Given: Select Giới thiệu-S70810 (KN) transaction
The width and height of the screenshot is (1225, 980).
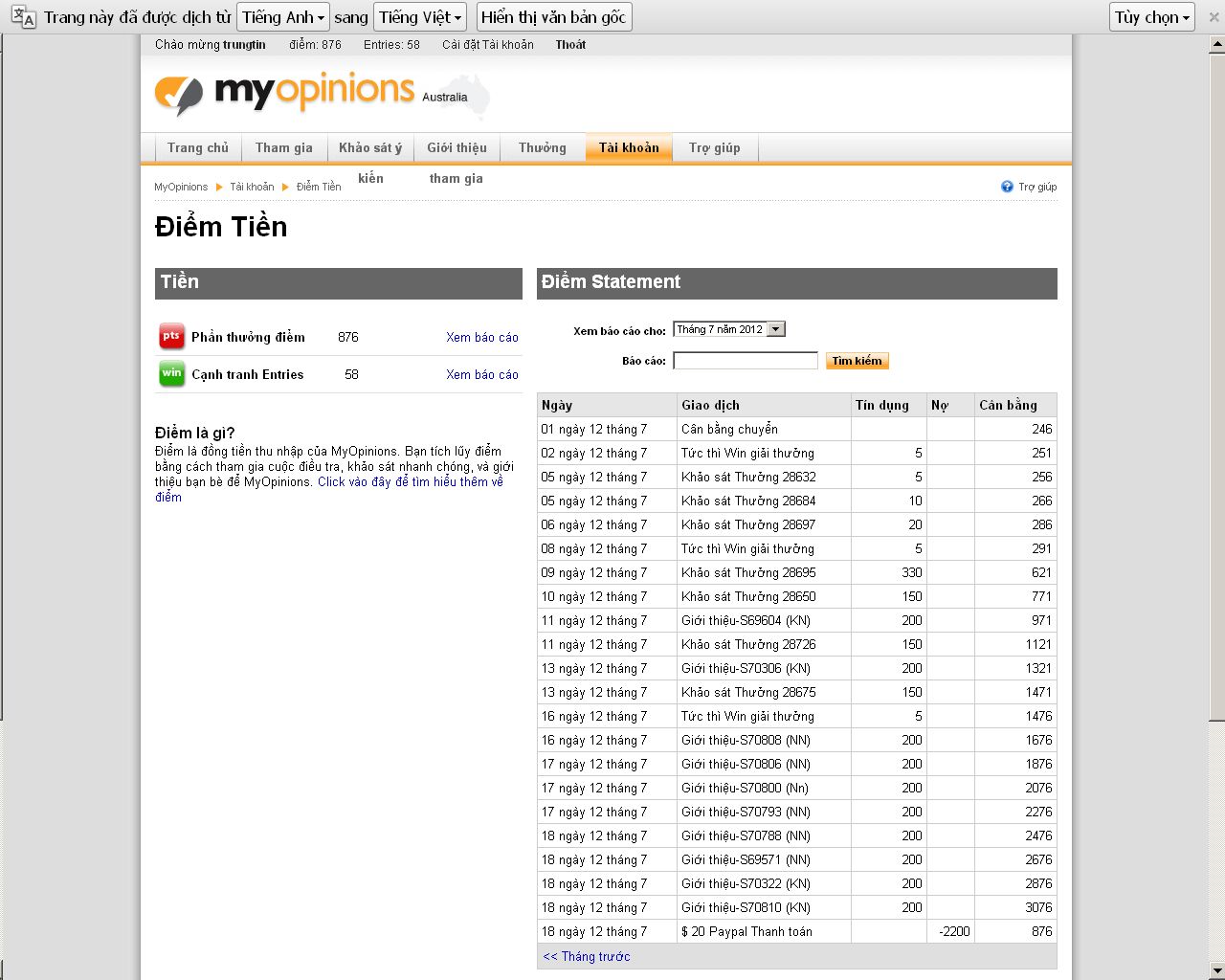Looking at the screenshot, I should 797,907.
